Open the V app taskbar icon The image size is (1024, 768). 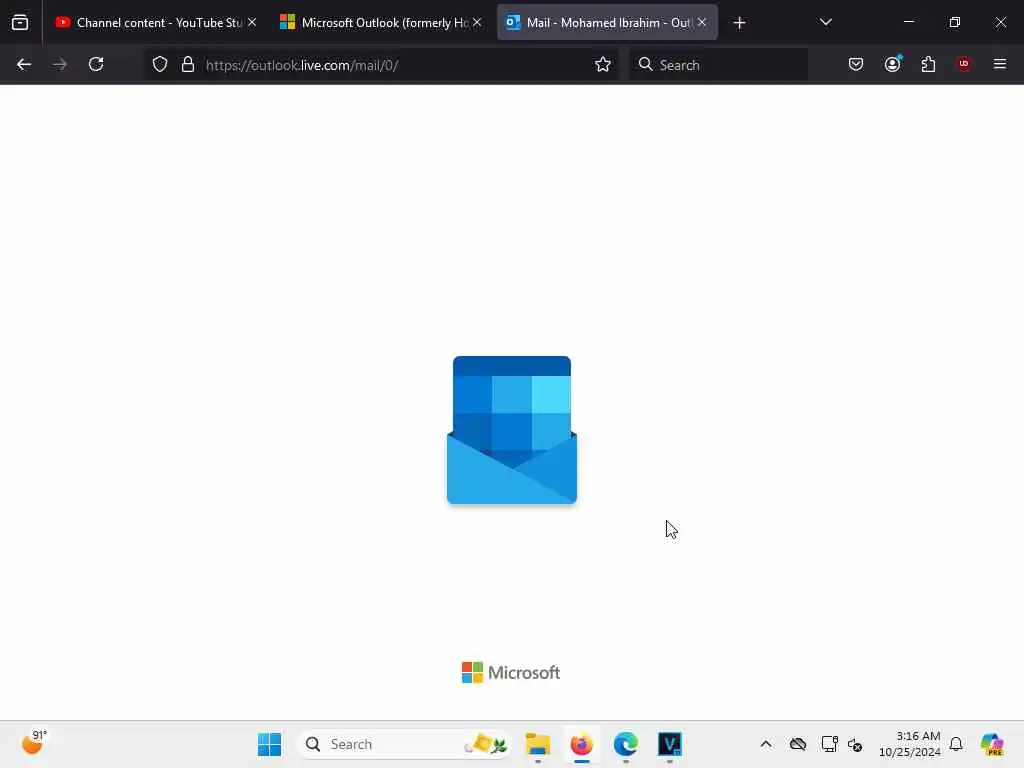[x=669, y=744]
